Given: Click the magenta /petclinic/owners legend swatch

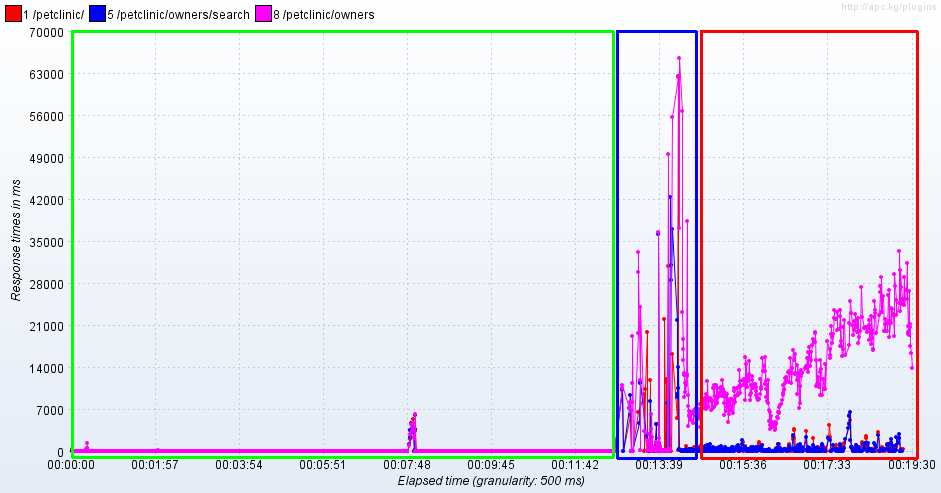Looking at the screenshot, I should coord(263,14).
